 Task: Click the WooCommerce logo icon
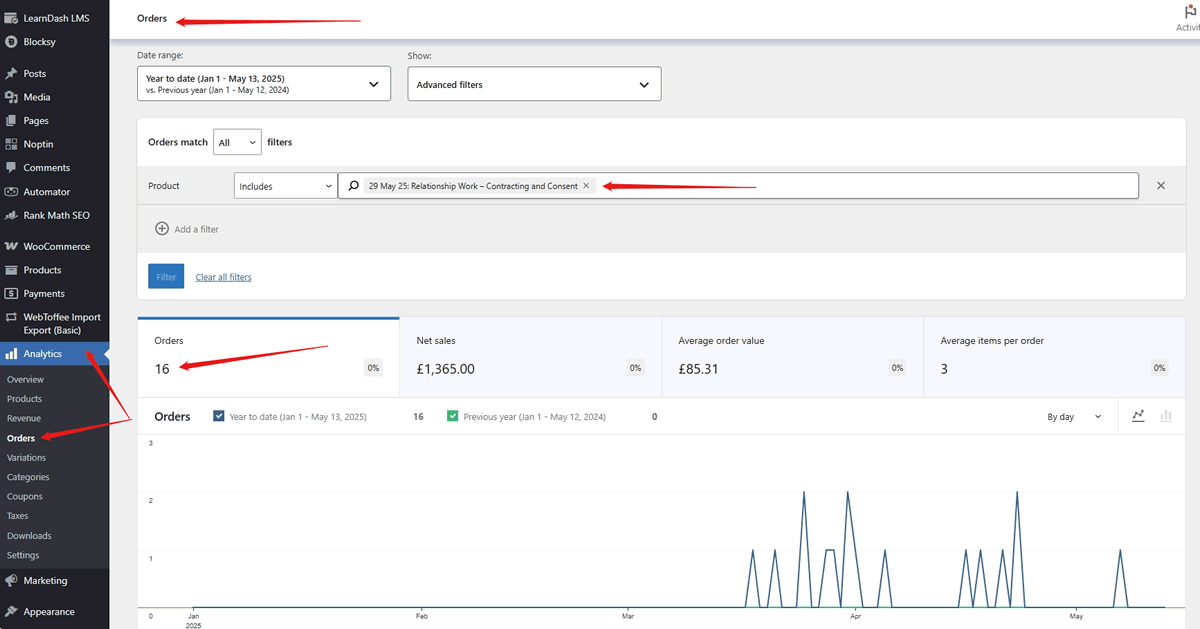coord(11,246)
